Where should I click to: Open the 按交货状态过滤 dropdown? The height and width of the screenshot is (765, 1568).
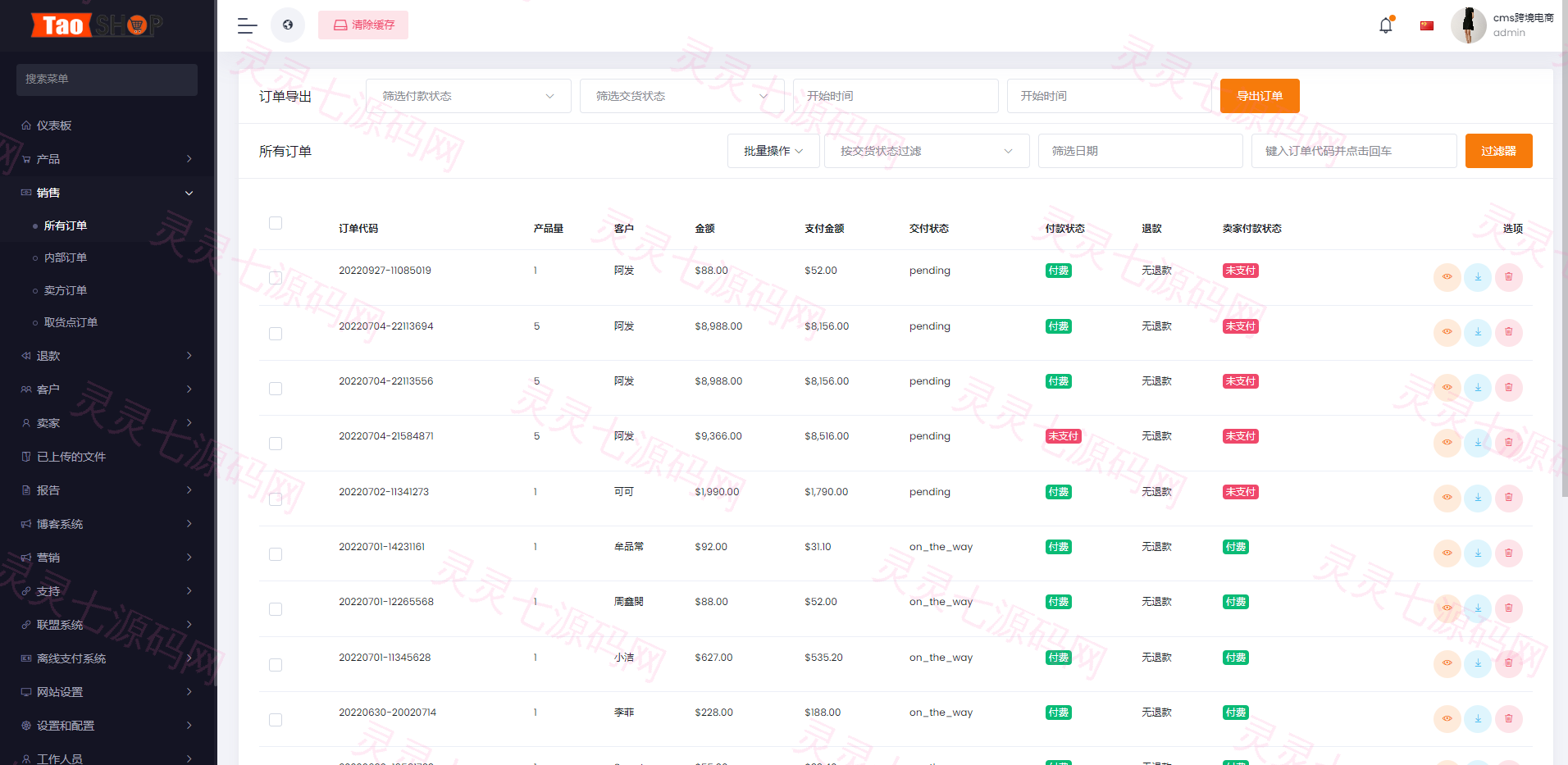(927, 151)
